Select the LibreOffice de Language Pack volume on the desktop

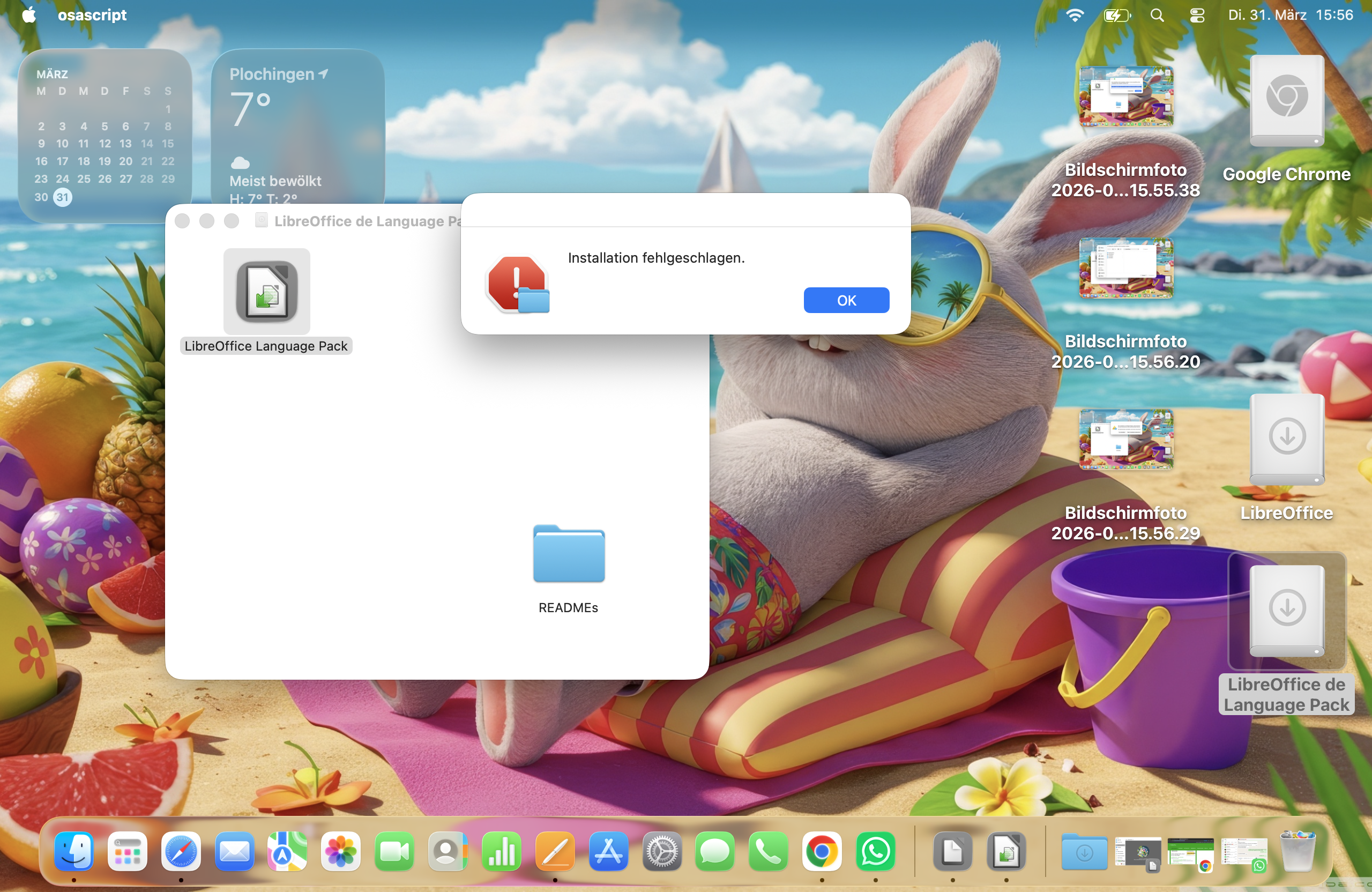click(1286, 611)
